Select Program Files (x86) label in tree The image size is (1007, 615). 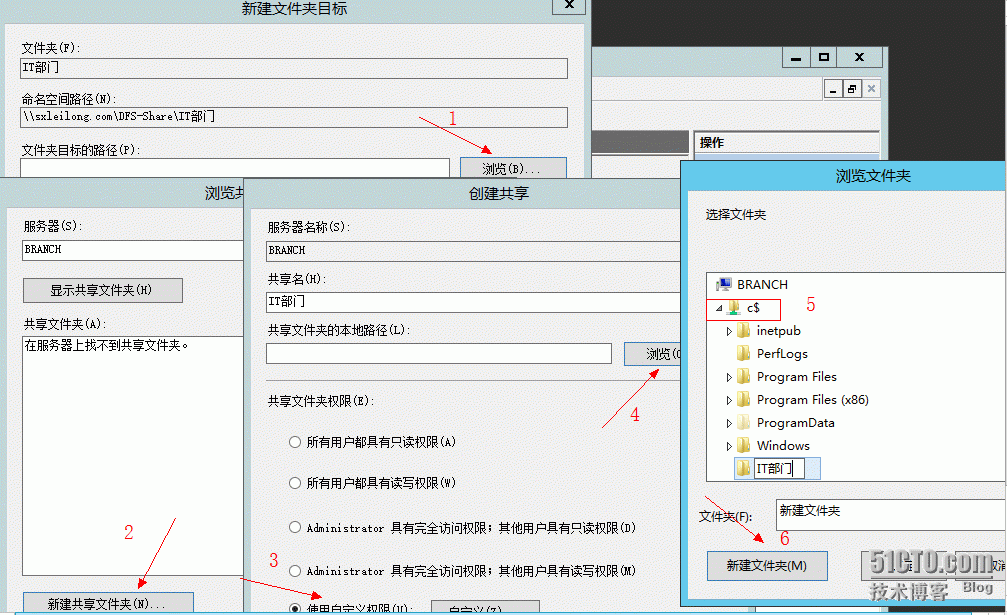point(812,400)
